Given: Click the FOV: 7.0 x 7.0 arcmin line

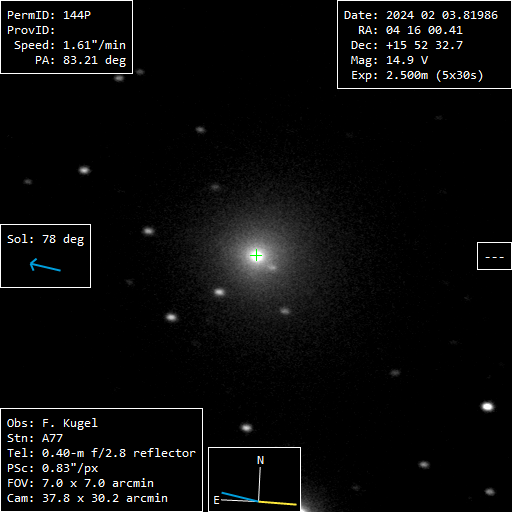Looking at the screenshot, I should tap(80, 483).
